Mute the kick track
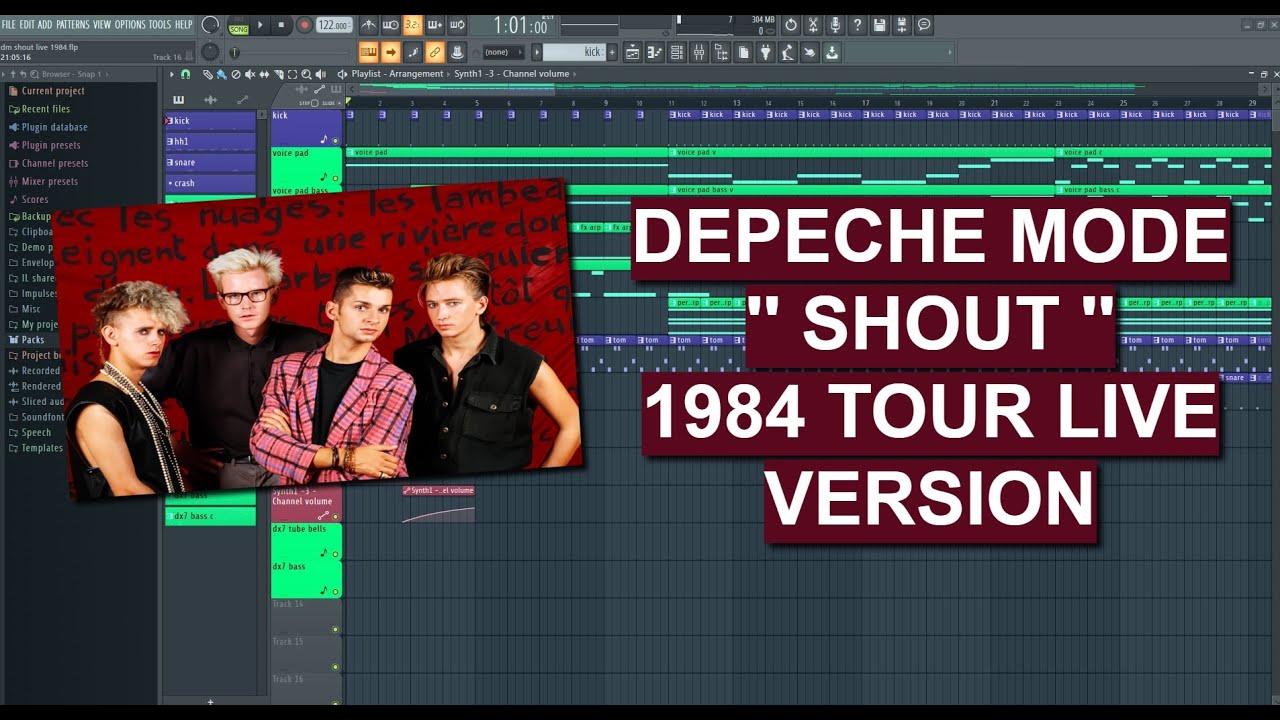1280x720 pixels. 335,141
